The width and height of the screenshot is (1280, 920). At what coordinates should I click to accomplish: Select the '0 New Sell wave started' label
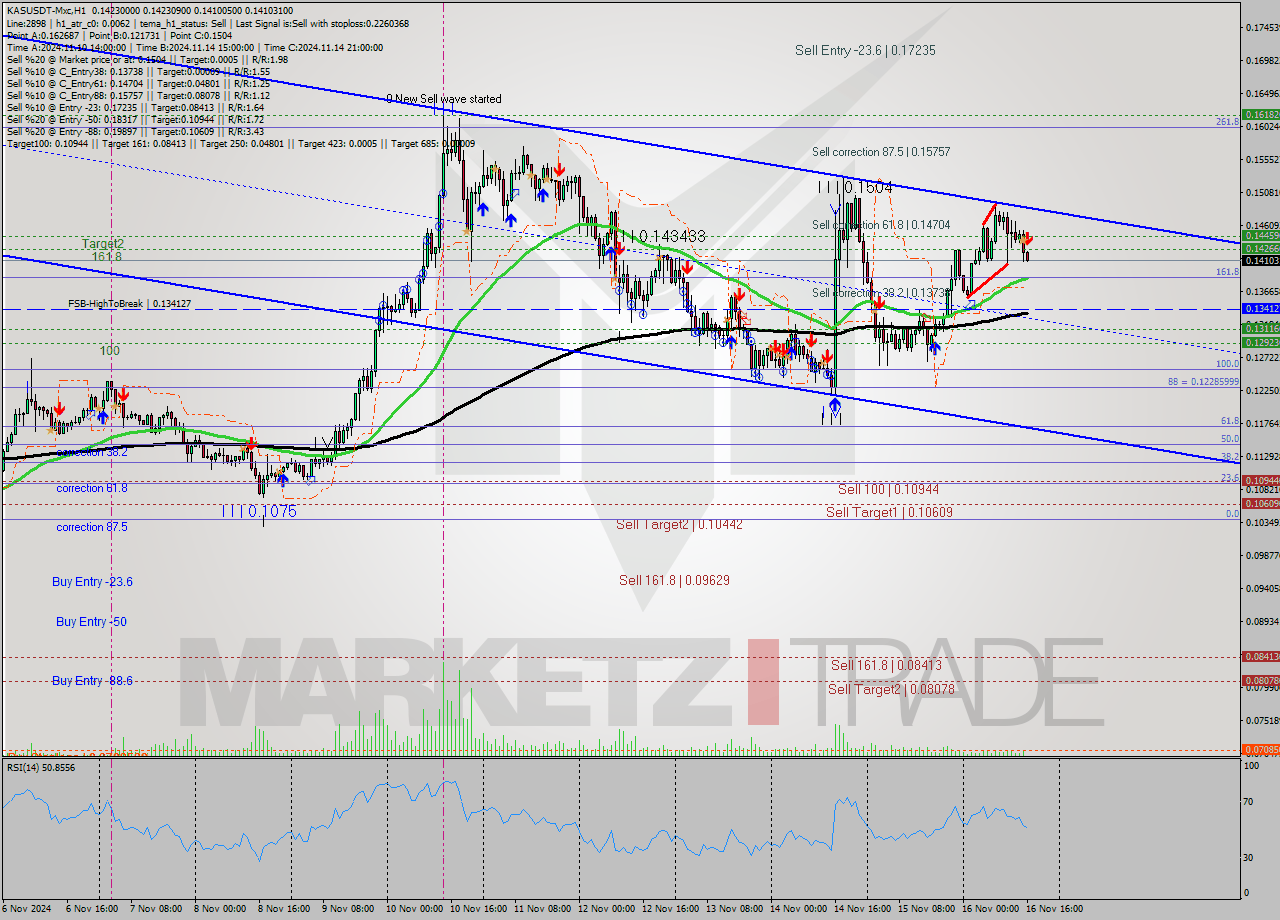point(444,99)
